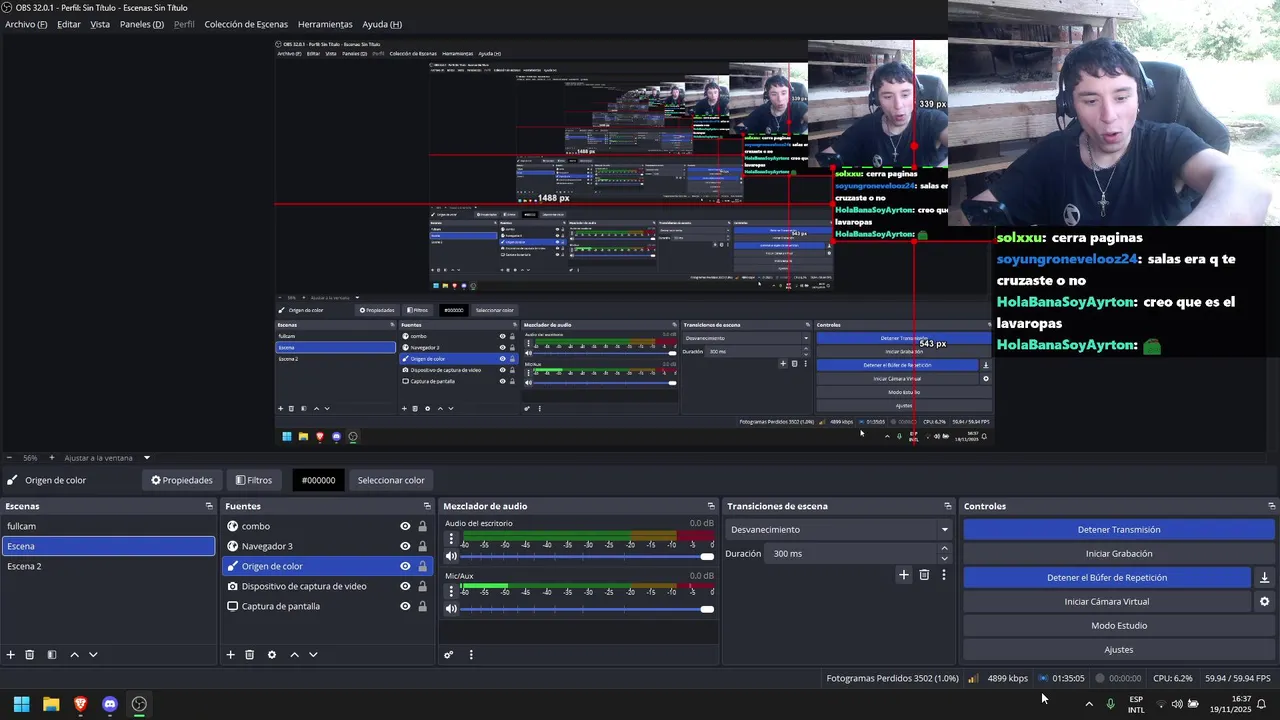Add transition with plus icon

(904, 575)
